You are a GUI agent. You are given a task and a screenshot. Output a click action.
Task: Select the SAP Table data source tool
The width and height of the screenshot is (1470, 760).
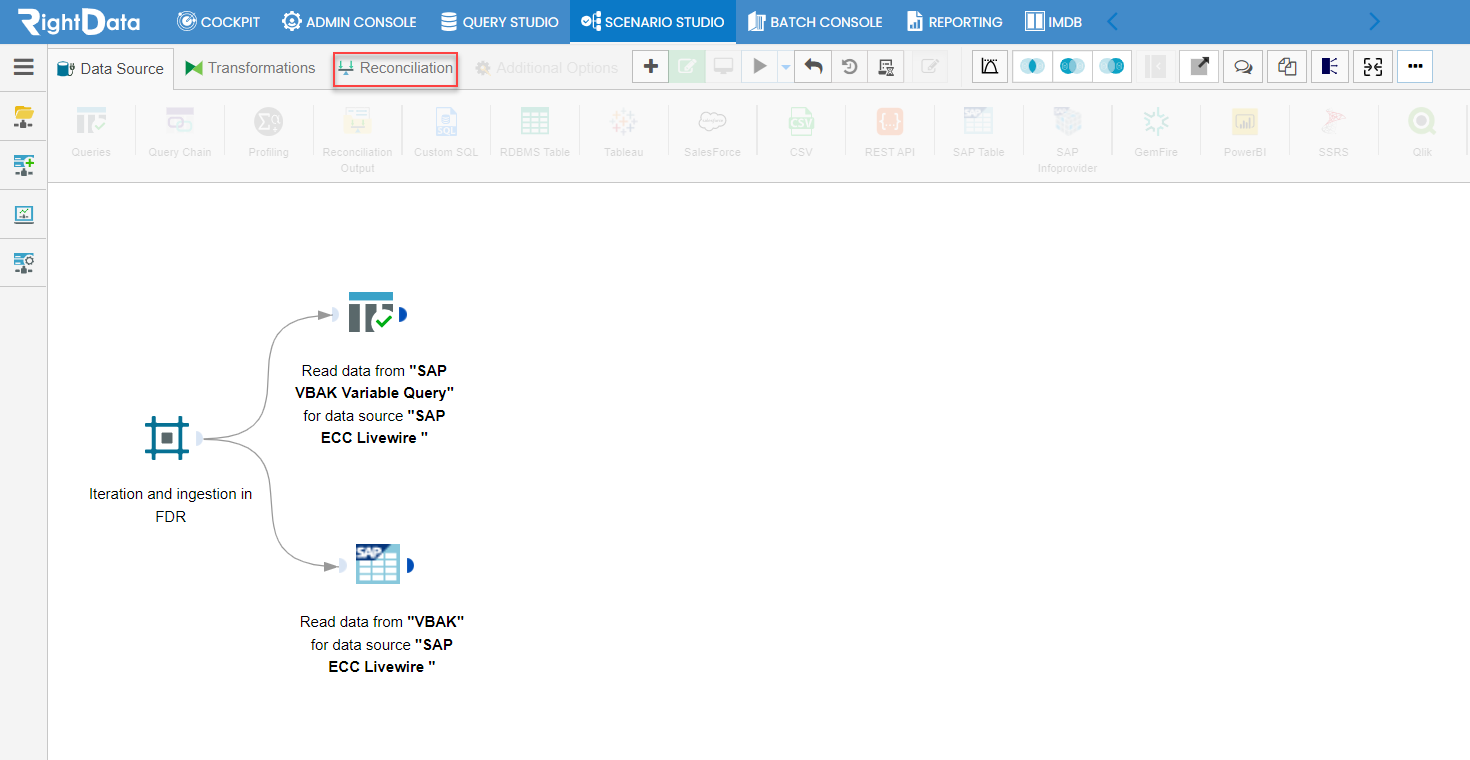point(978,132)
